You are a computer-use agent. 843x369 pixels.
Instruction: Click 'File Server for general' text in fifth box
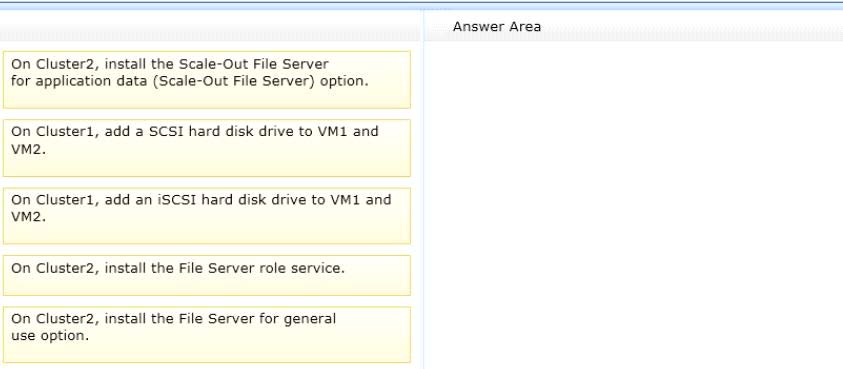tap(257, 318)
